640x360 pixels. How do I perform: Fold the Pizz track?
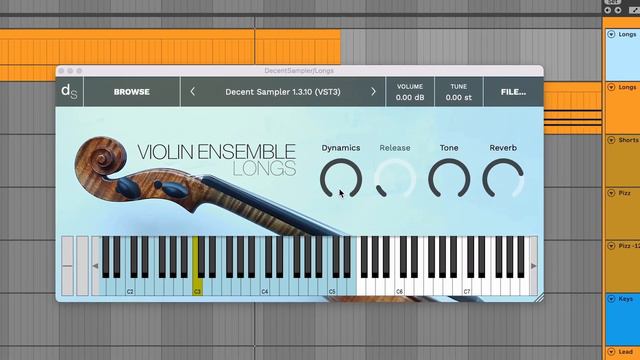611,193
